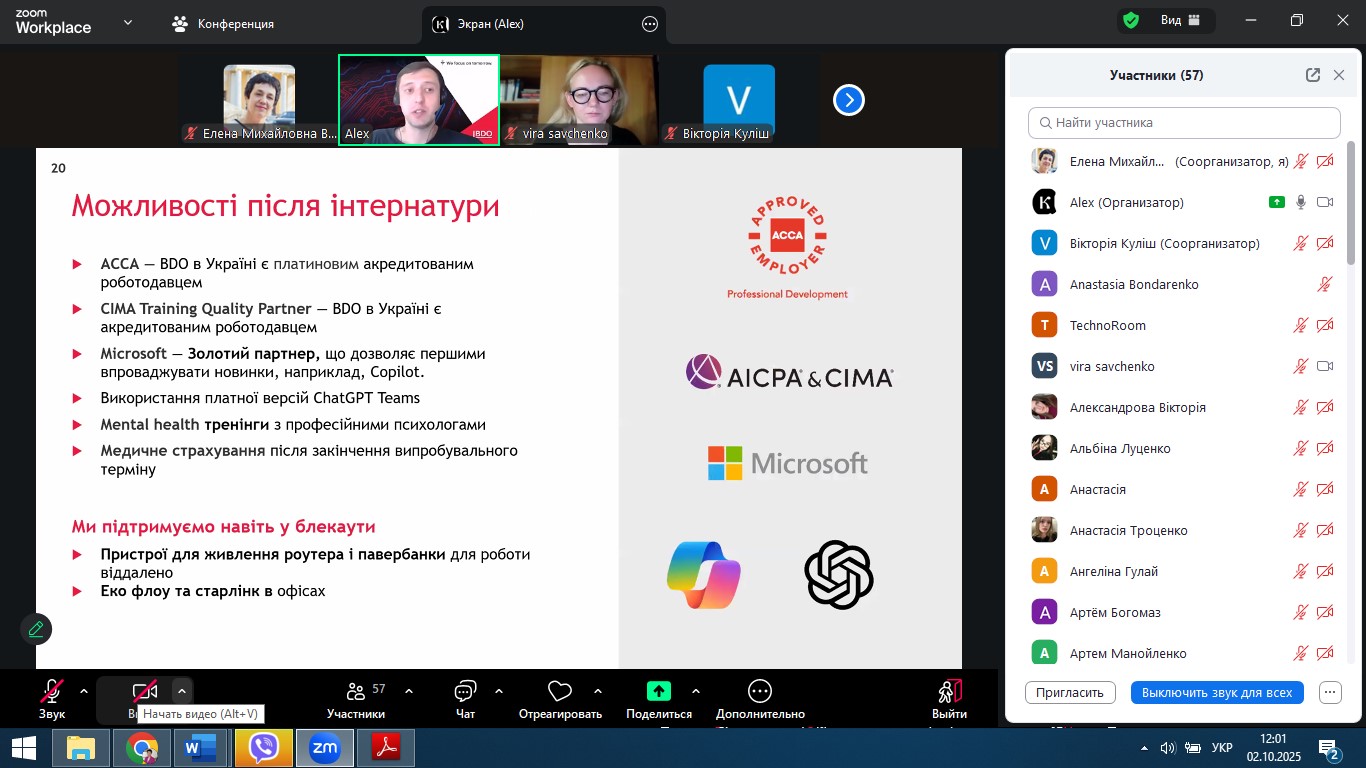The image size is (1366, 768).
Task: Click the Пригласить button
Action: (1069, 692)
